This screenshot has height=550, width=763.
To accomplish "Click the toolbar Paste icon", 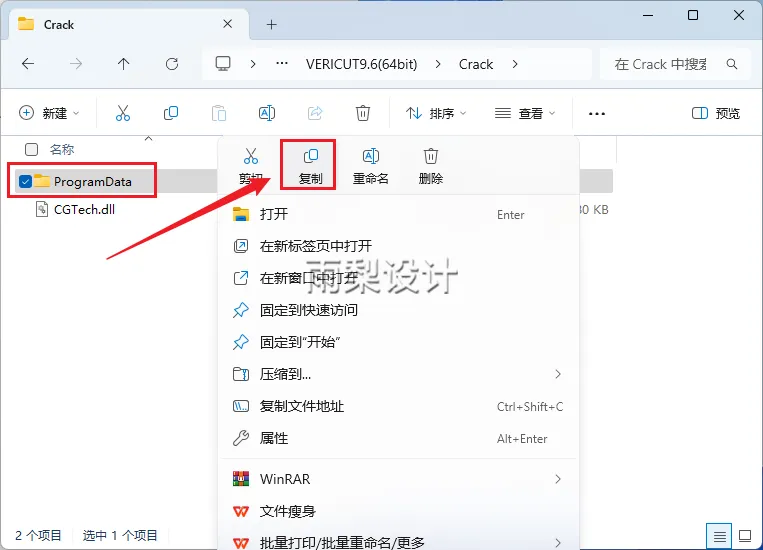I will [219, 113].
